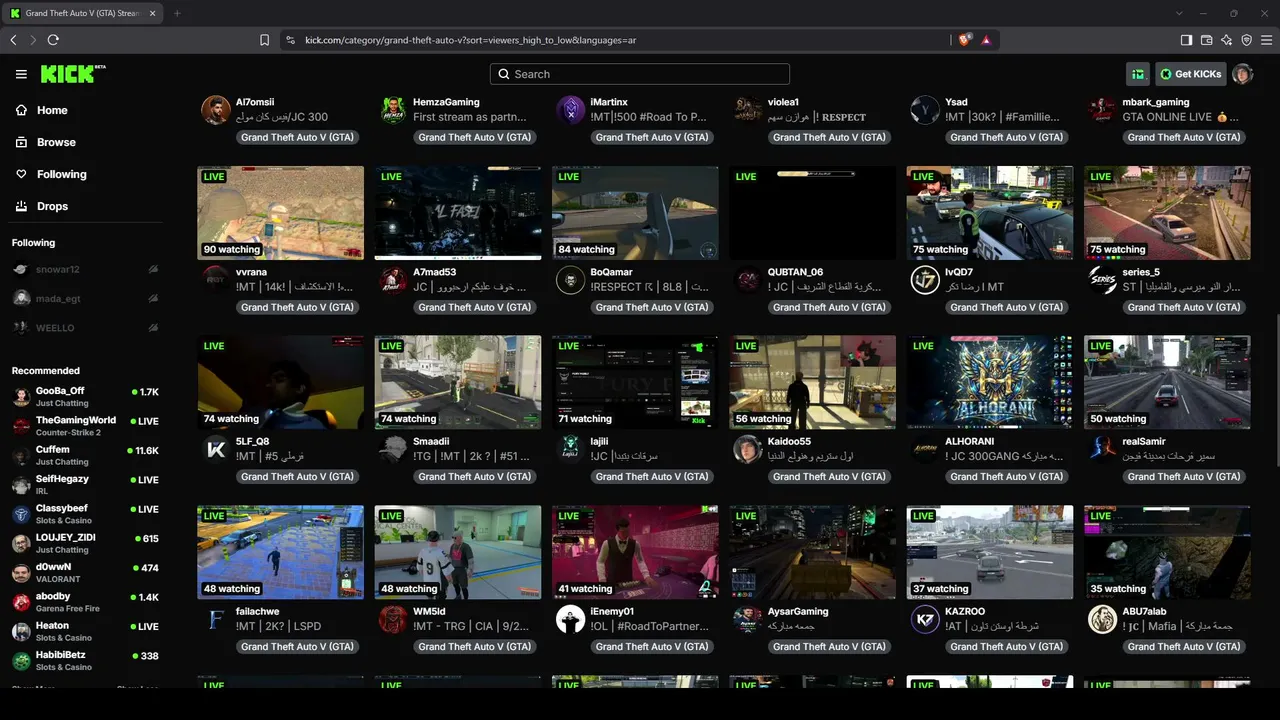Click Grand Theft Auto V tag under WM5ld
Screen dimensions: 1280x720
point(475,647)
